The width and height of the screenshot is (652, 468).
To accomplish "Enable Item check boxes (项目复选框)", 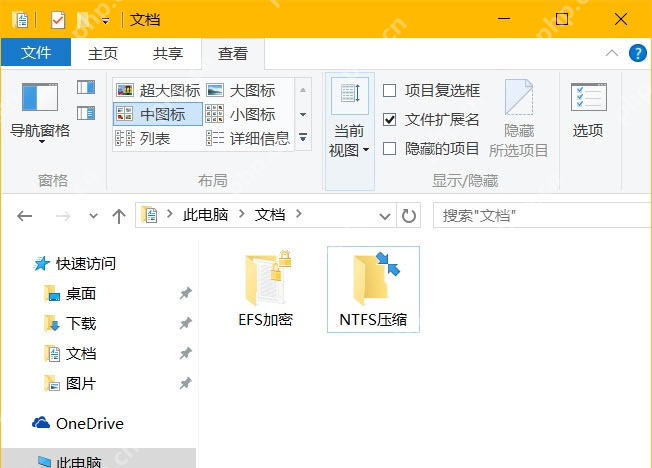I will pos(389,90).
